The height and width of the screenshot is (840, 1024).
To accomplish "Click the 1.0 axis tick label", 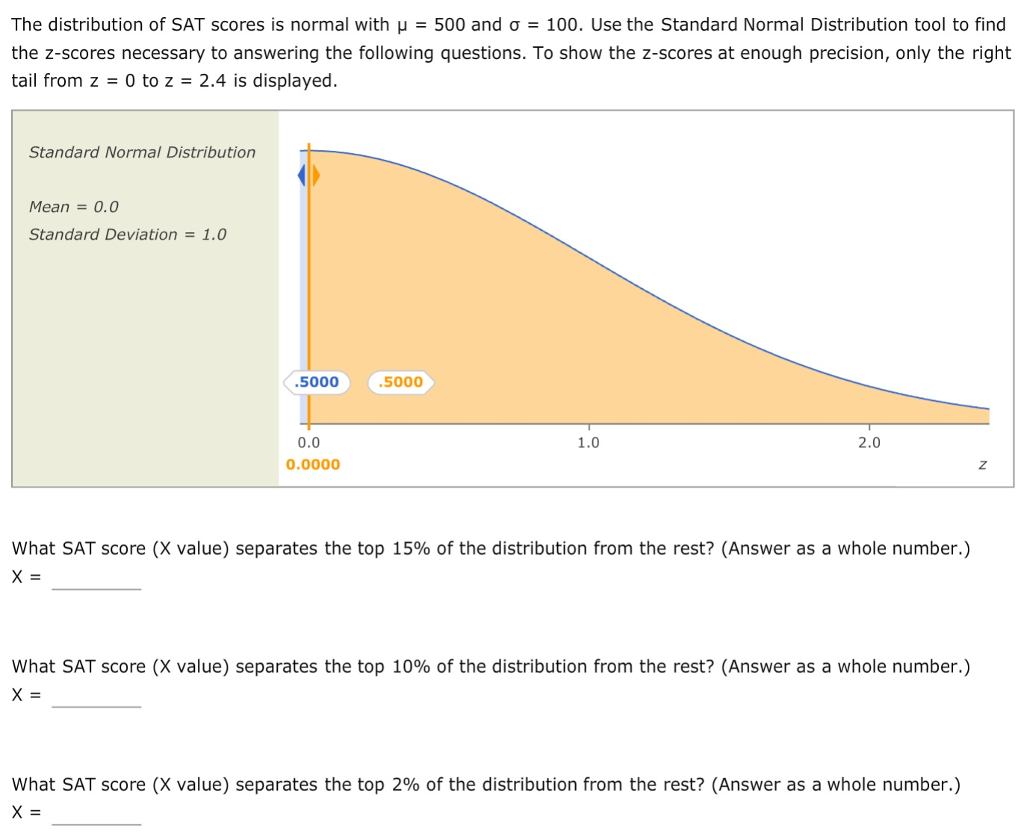I will (x=589, y=440).
